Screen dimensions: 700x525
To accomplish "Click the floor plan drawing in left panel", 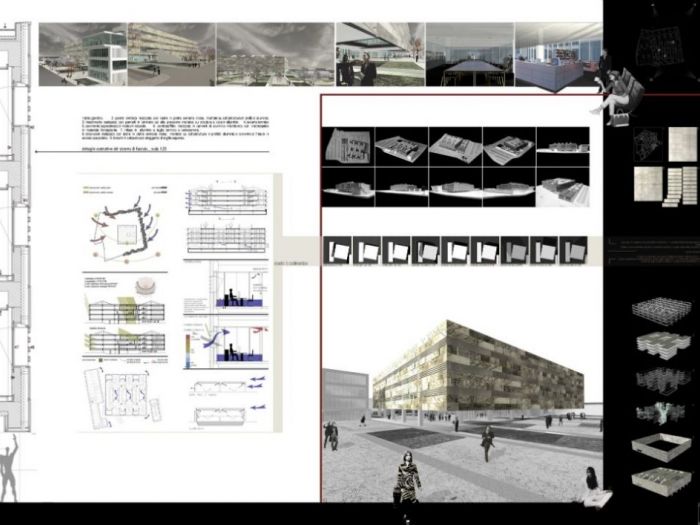I will 124,398.
